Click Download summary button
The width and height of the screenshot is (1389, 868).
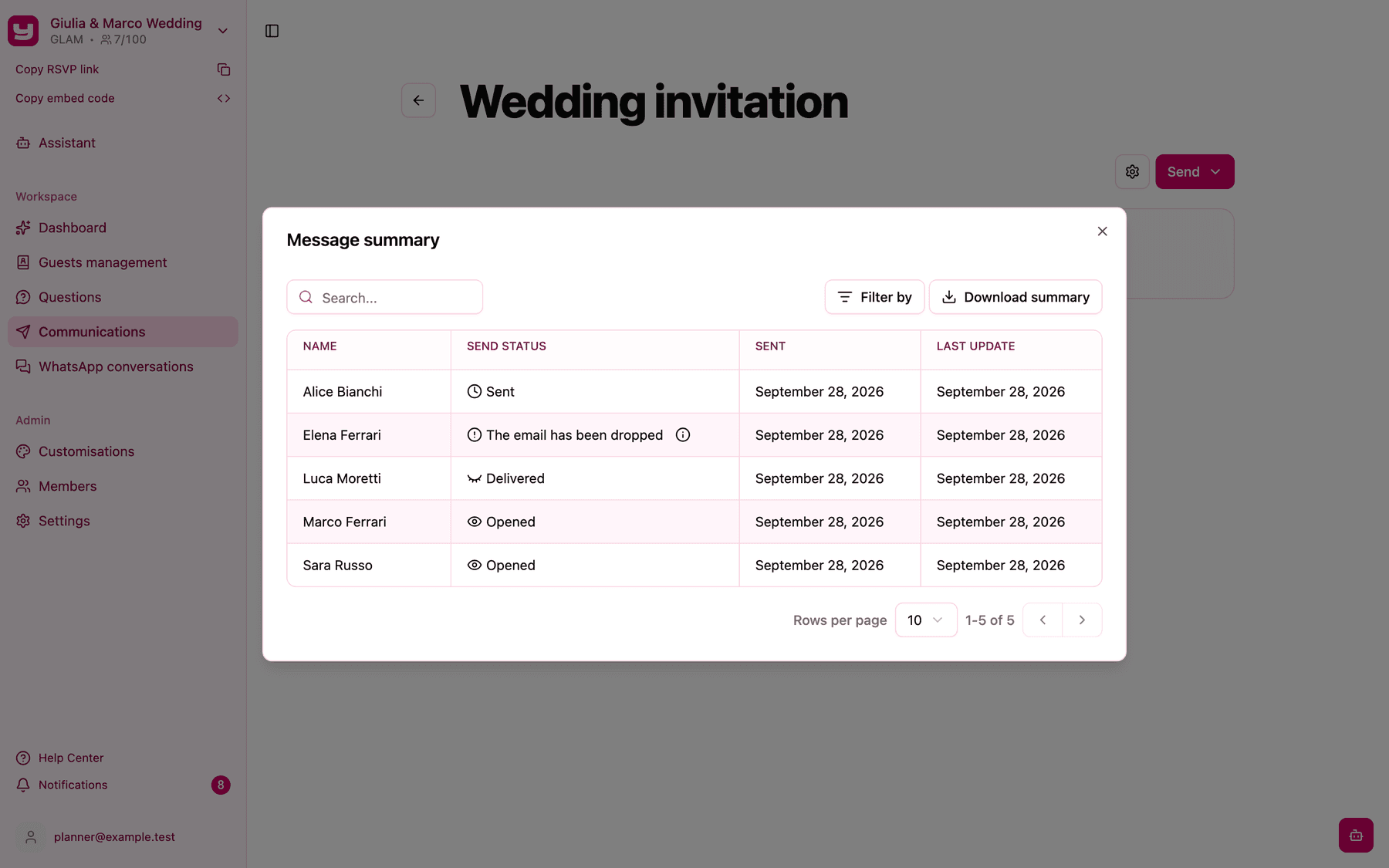(1016, 297)
